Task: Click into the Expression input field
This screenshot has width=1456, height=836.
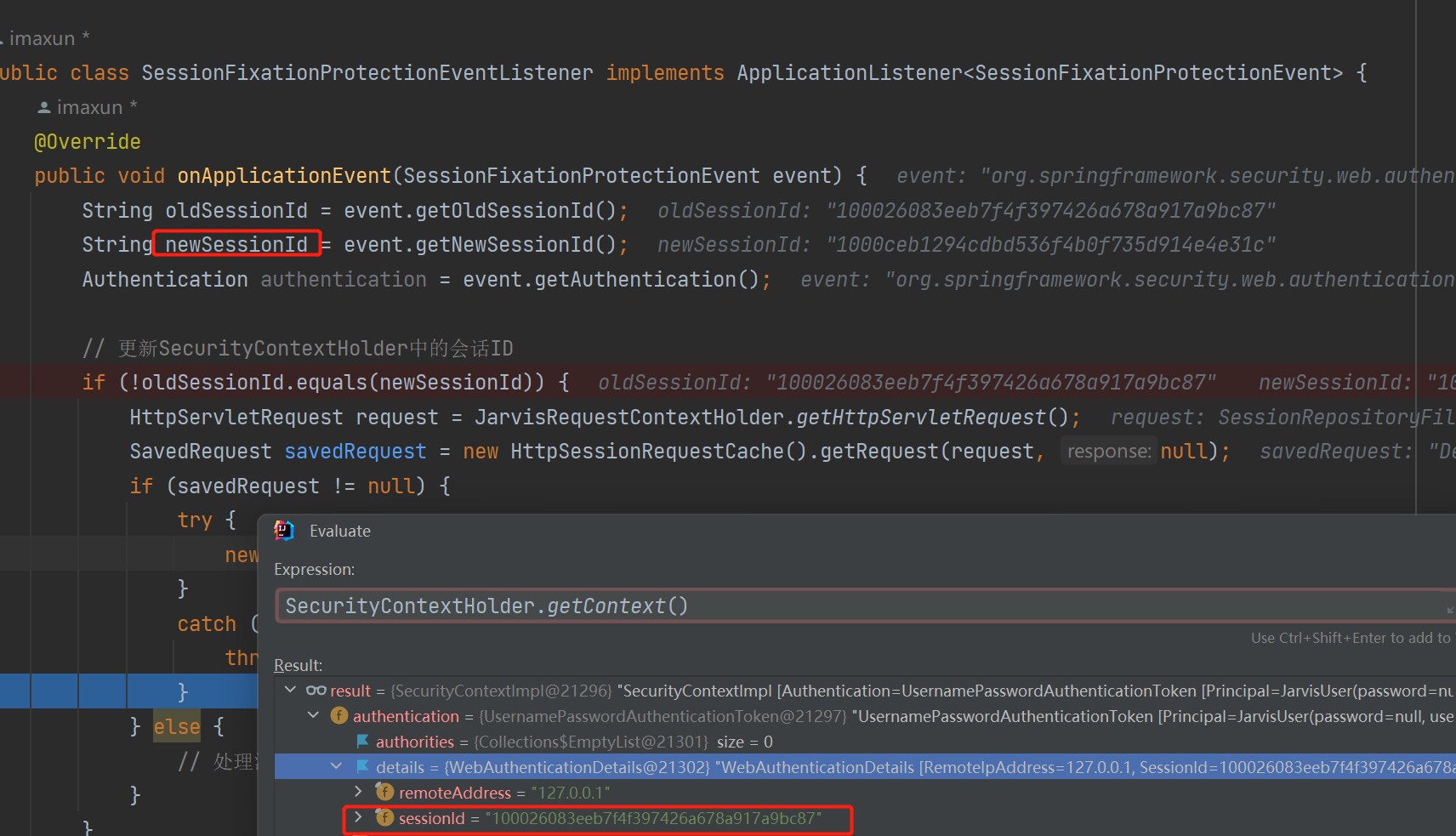Action: (850, 606)
